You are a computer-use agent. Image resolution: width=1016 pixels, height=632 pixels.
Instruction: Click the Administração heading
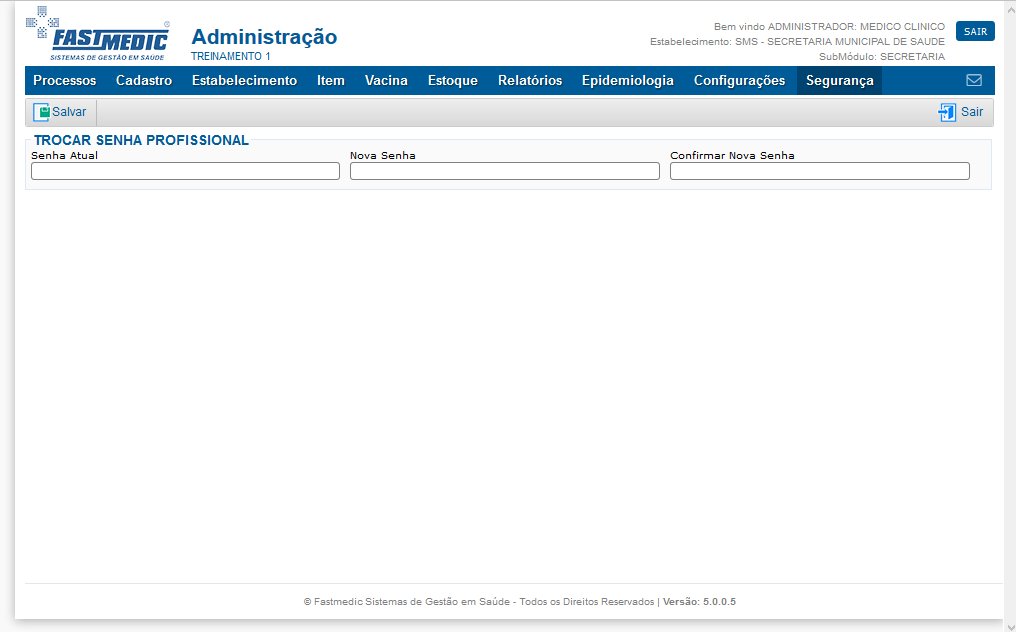264,37
